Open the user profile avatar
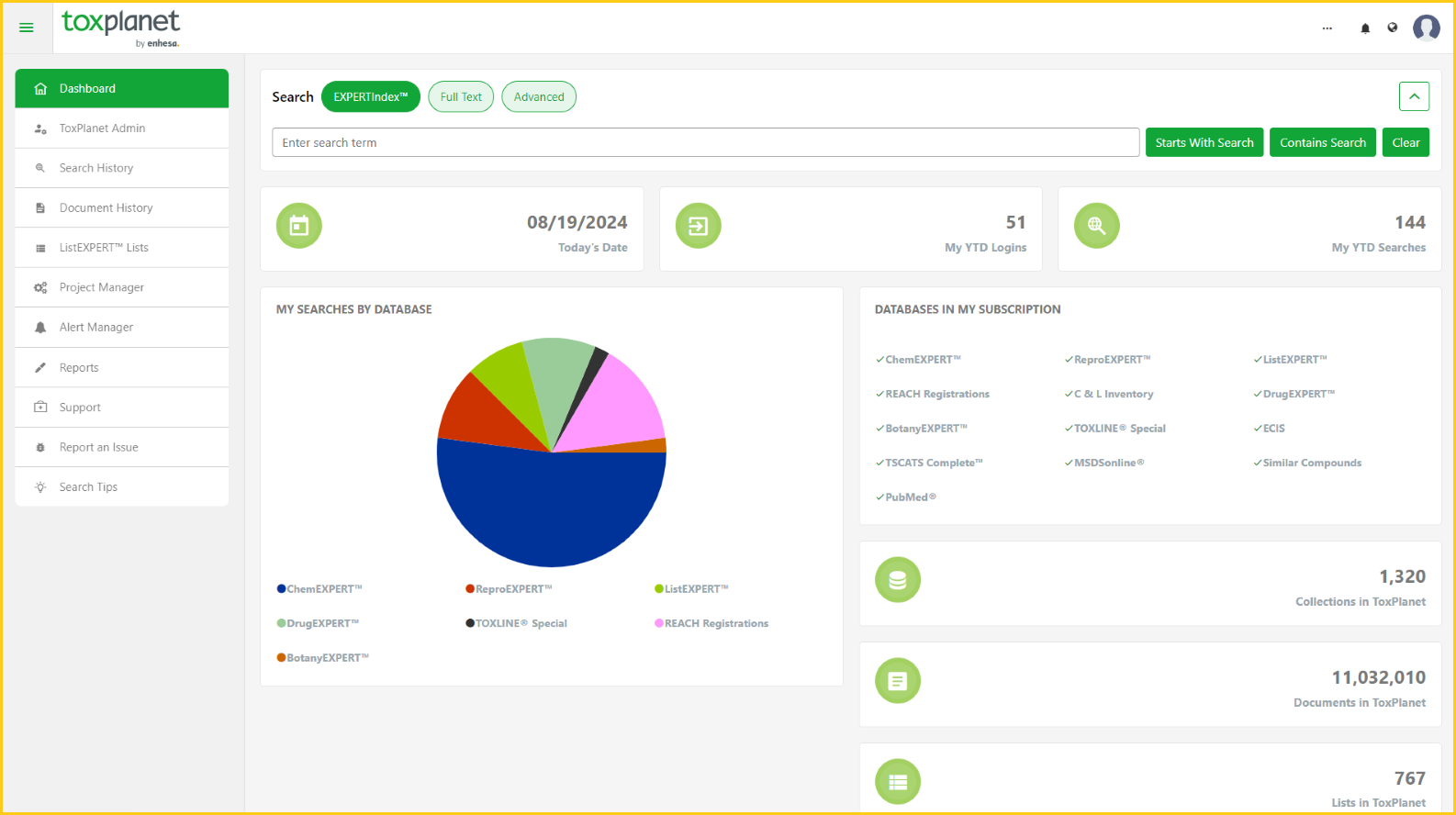Viewport: 1456px width, 815px height. coord(1426,28)
